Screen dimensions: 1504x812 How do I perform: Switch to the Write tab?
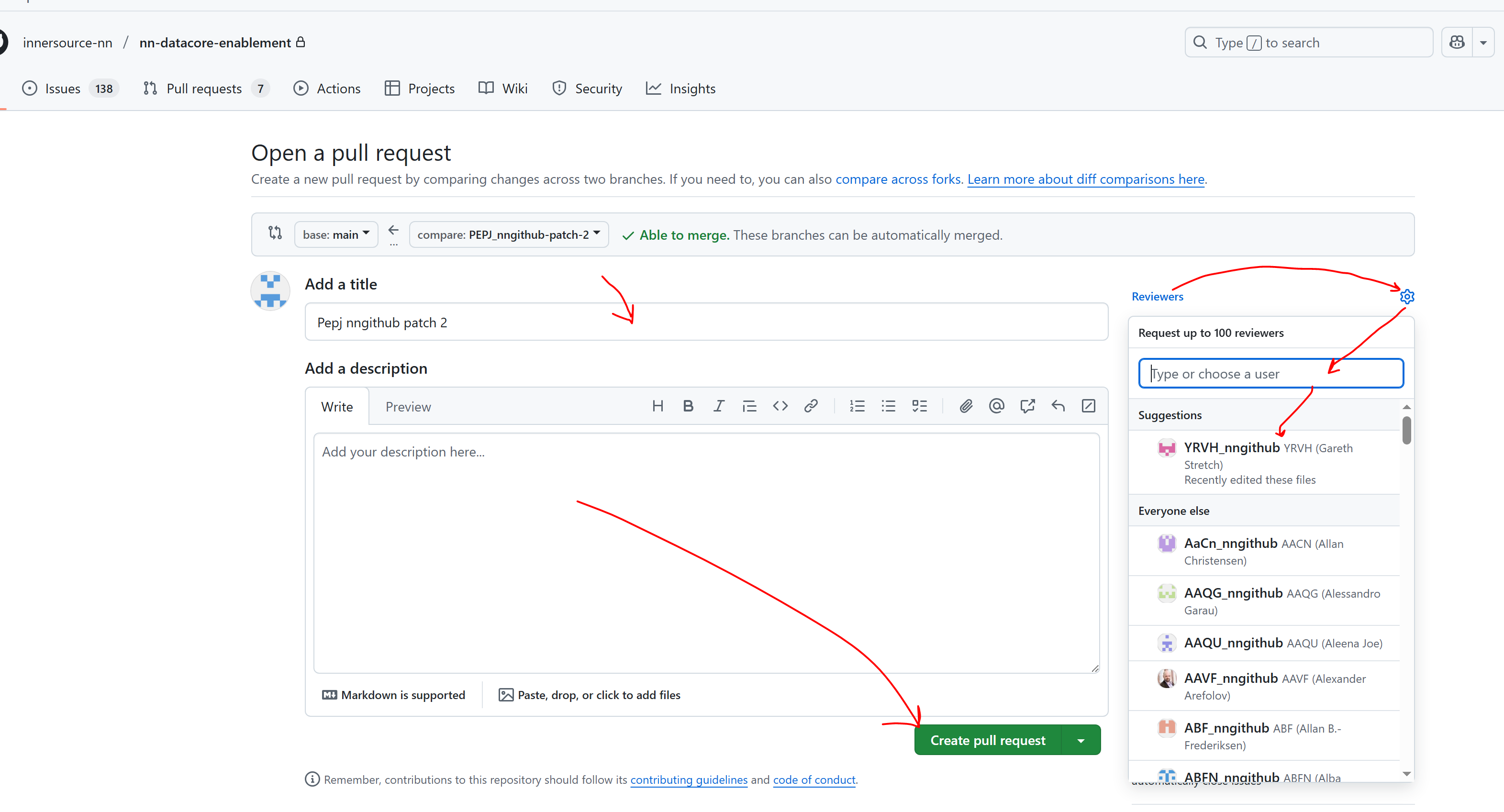(x=337, y=407)
